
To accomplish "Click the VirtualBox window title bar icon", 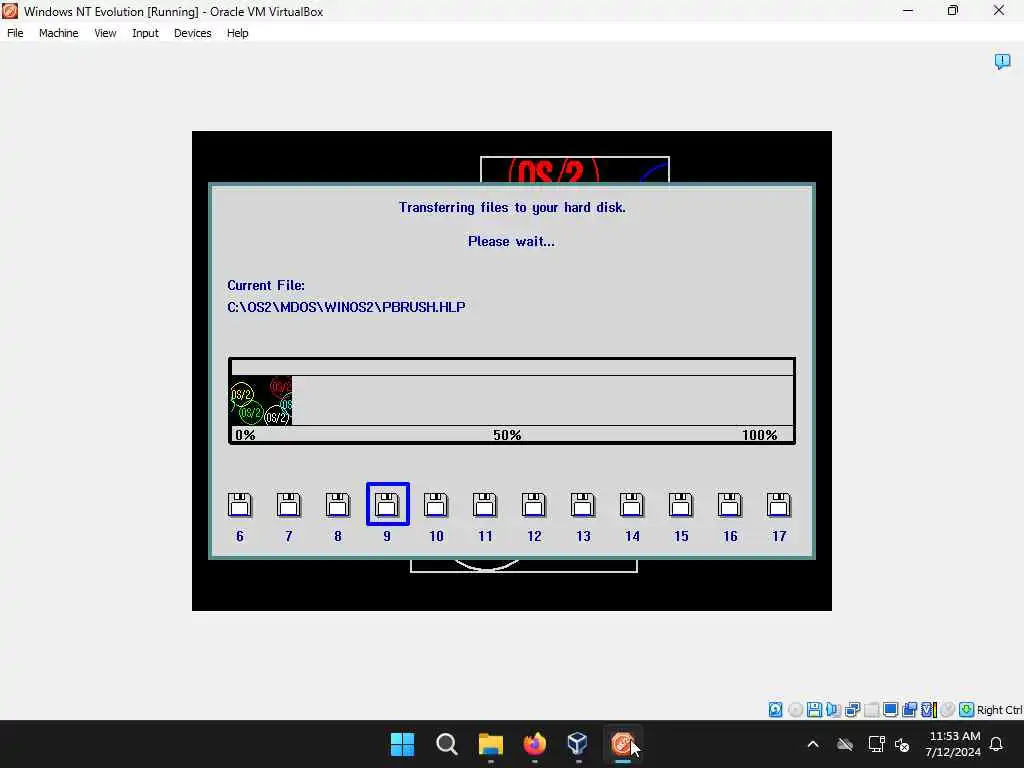I will click(x=10, y=11).
